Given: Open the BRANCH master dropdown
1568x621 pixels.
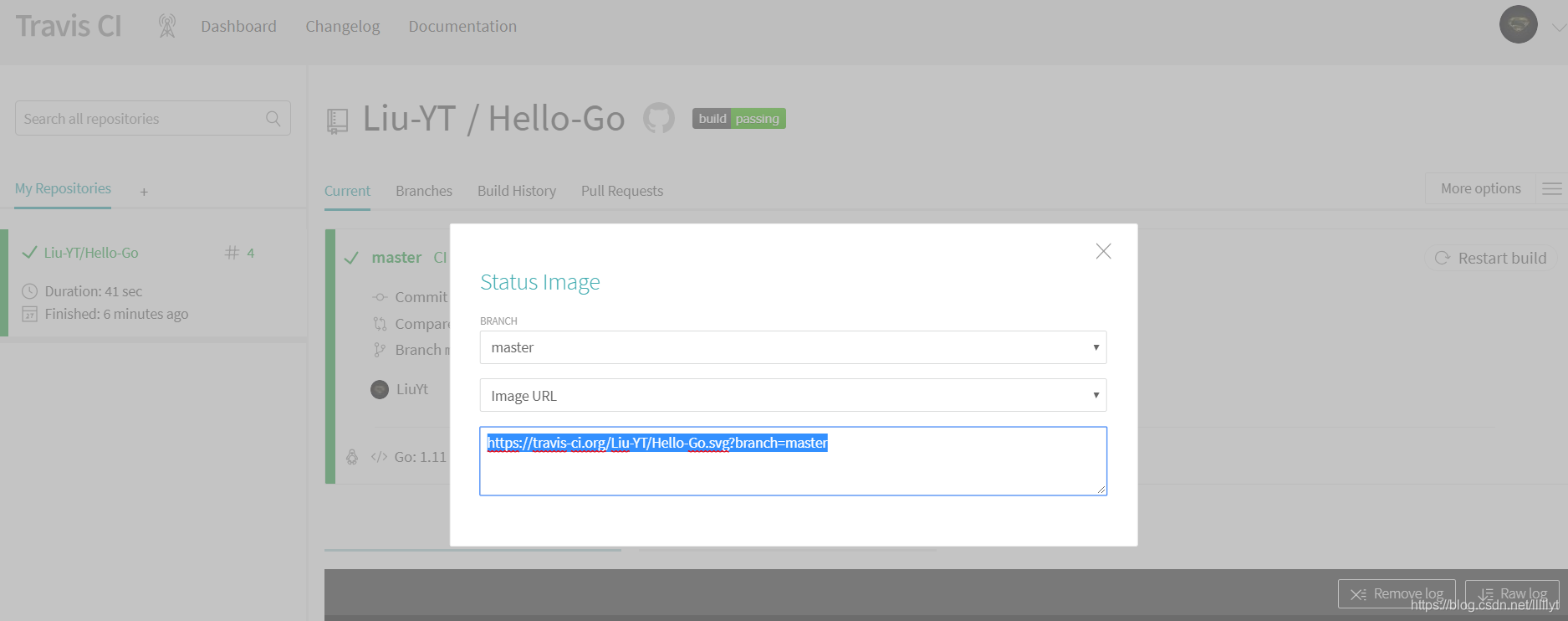Looking at the screenshot, I should (x=793, y=347).
